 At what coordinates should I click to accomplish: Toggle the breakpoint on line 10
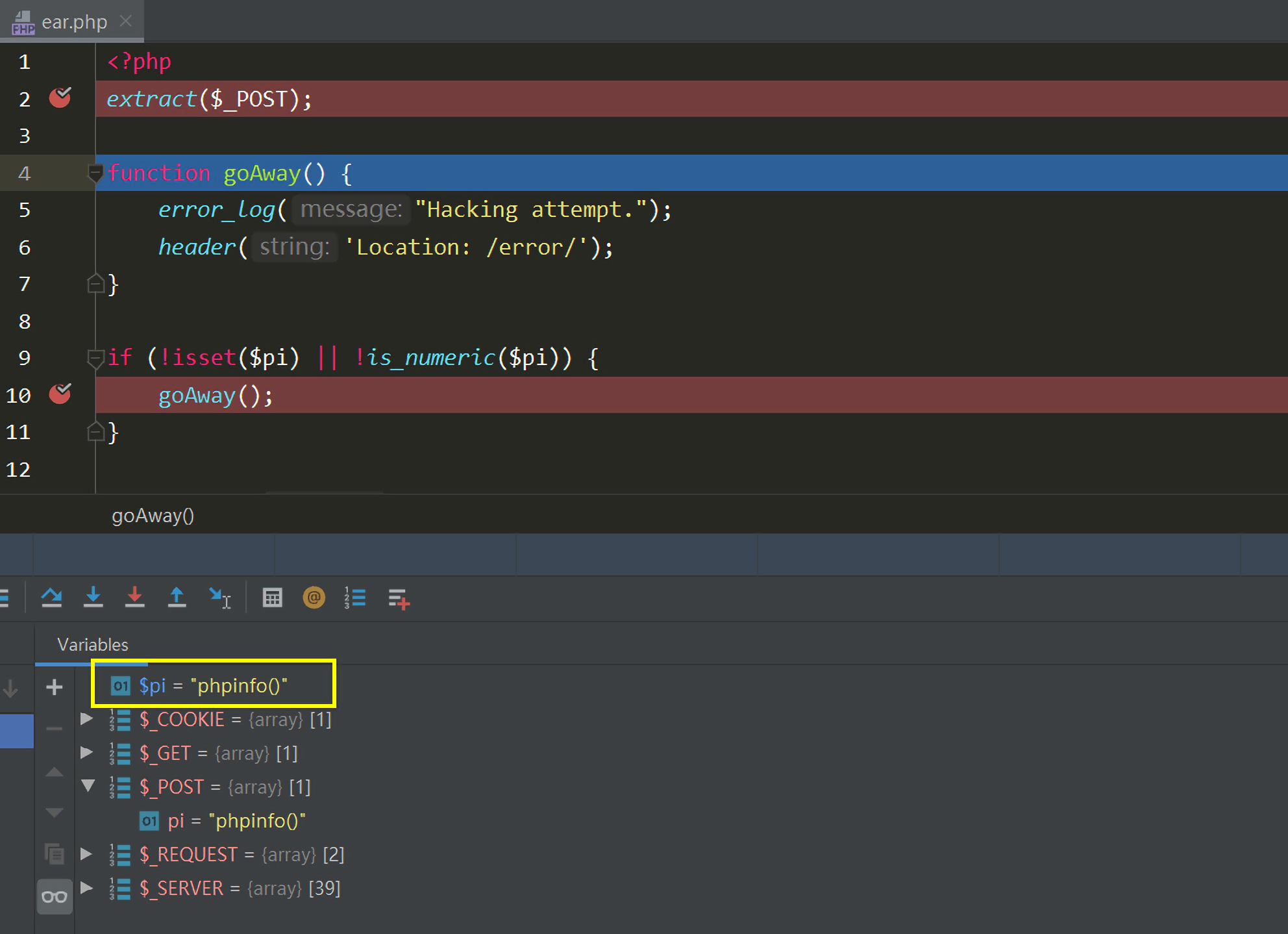(60, 394)
